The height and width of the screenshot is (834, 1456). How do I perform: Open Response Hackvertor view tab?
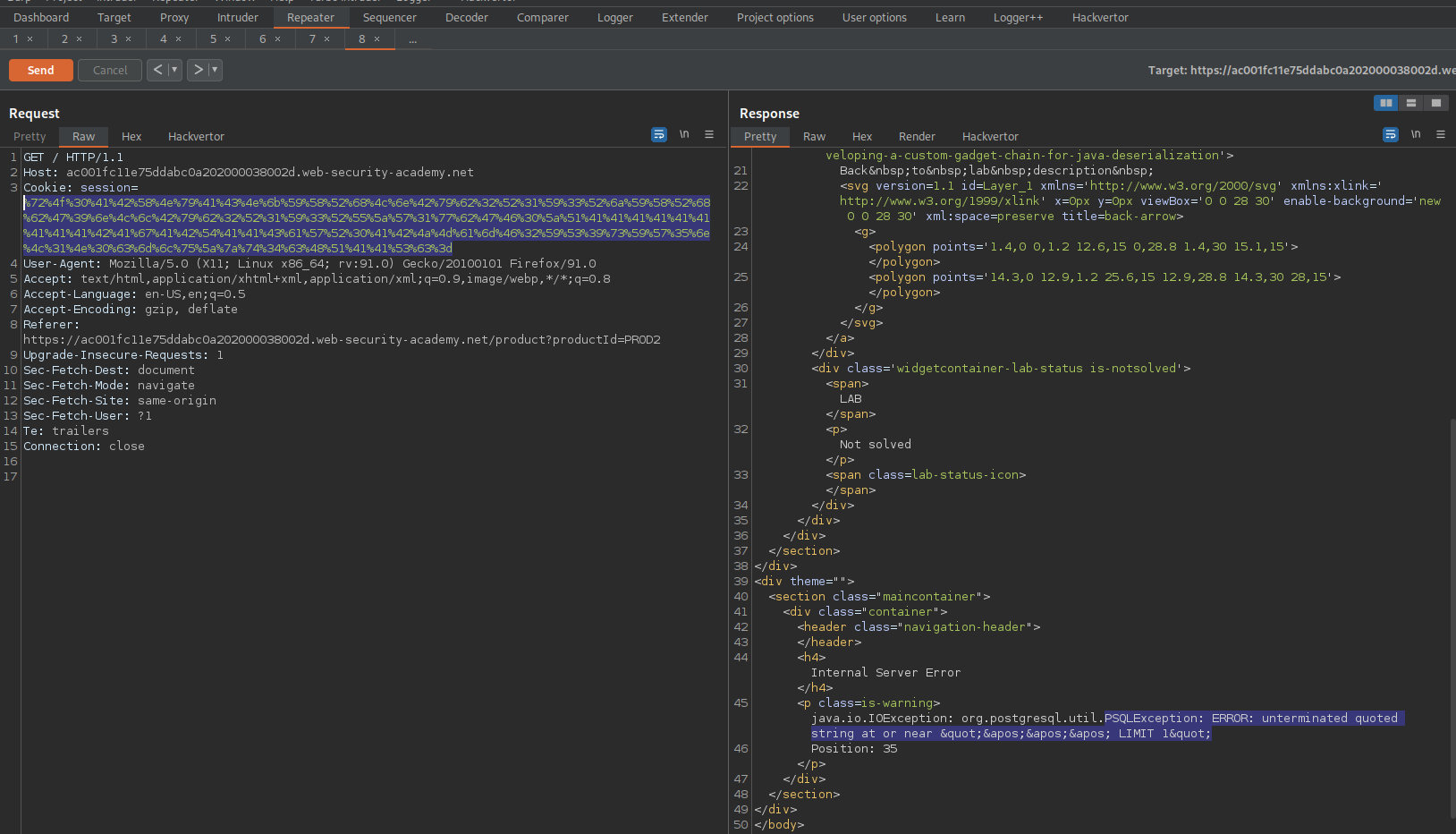coord(990,136)
